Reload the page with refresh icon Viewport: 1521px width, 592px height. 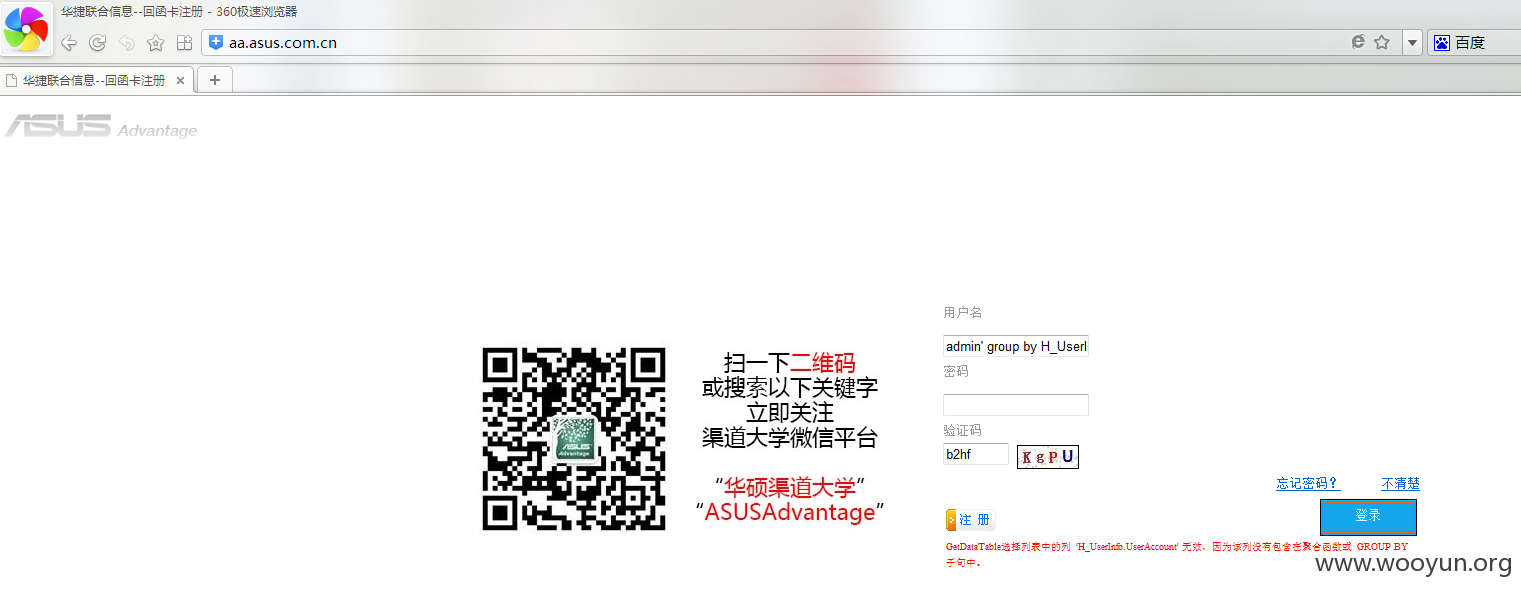(97, 43)
